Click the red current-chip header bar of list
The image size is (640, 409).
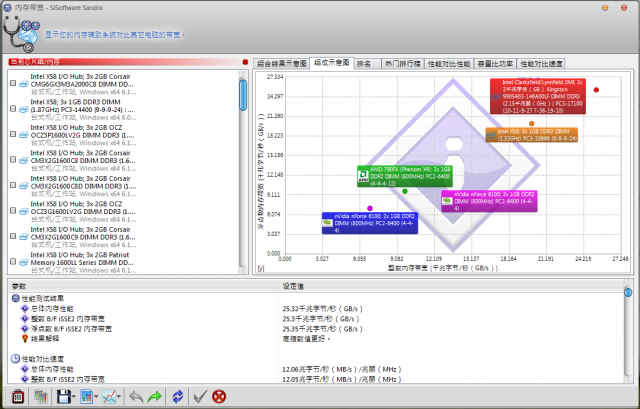[124, 62]
